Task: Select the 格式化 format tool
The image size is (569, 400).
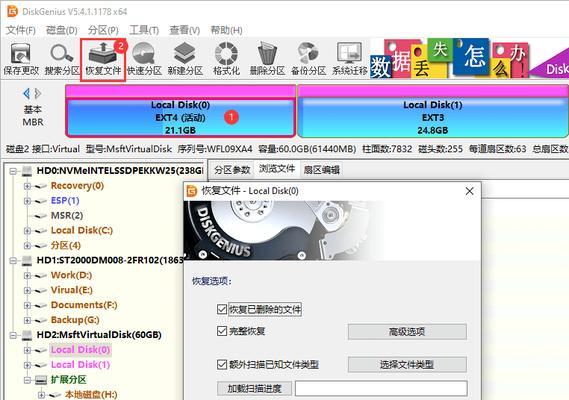Action: click(x=226, y=59)
